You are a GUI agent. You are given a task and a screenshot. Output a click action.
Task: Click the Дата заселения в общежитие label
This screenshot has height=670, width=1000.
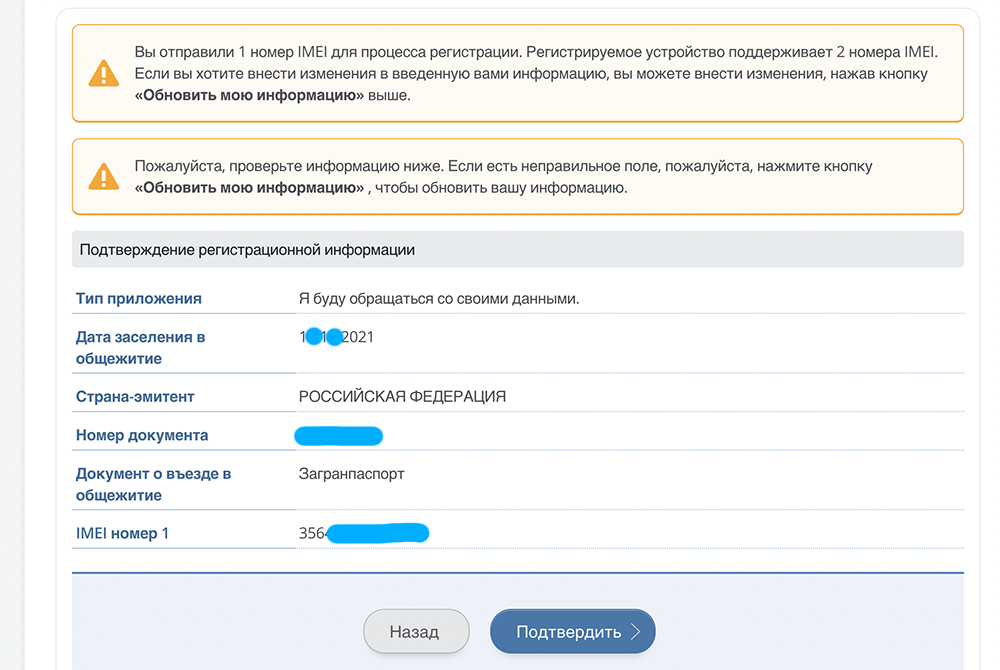141,348
